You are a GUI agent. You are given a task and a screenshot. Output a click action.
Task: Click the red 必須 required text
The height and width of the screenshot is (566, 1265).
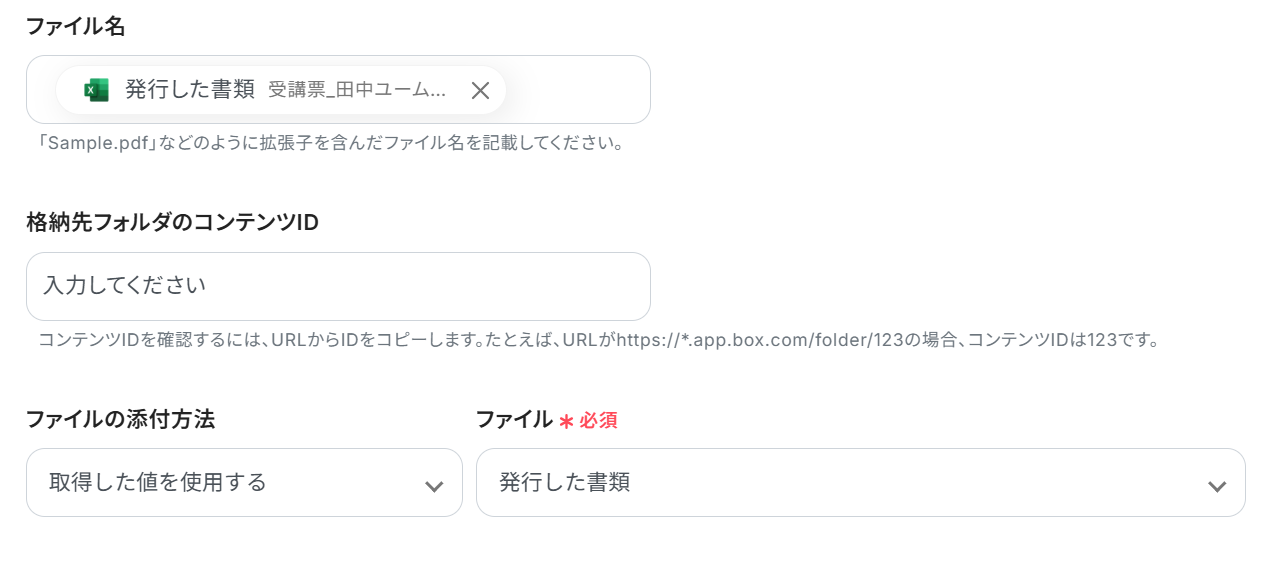pyautogui.click(x=598, y=421)
